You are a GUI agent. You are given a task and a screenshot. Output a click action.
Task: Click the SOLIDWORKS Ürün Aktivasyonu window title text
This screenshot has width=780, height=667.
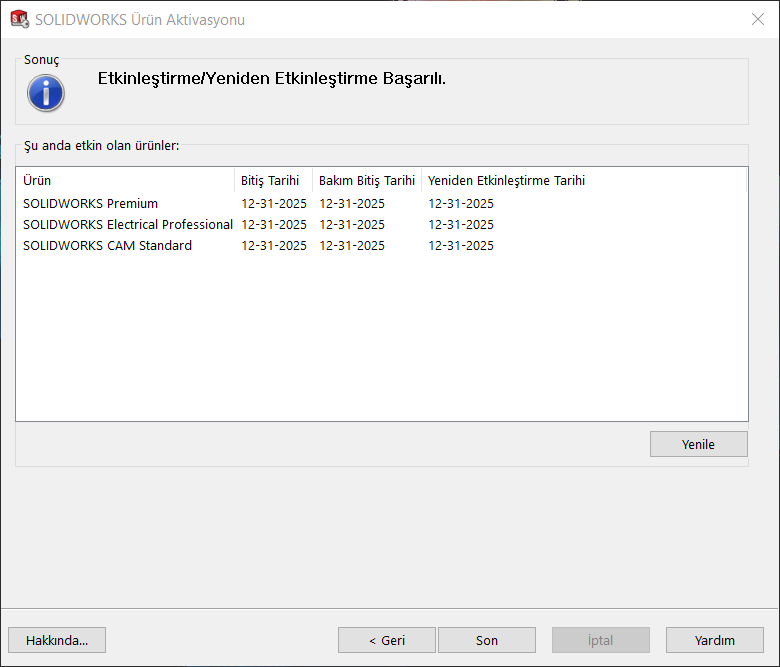[x=140, y=19]
